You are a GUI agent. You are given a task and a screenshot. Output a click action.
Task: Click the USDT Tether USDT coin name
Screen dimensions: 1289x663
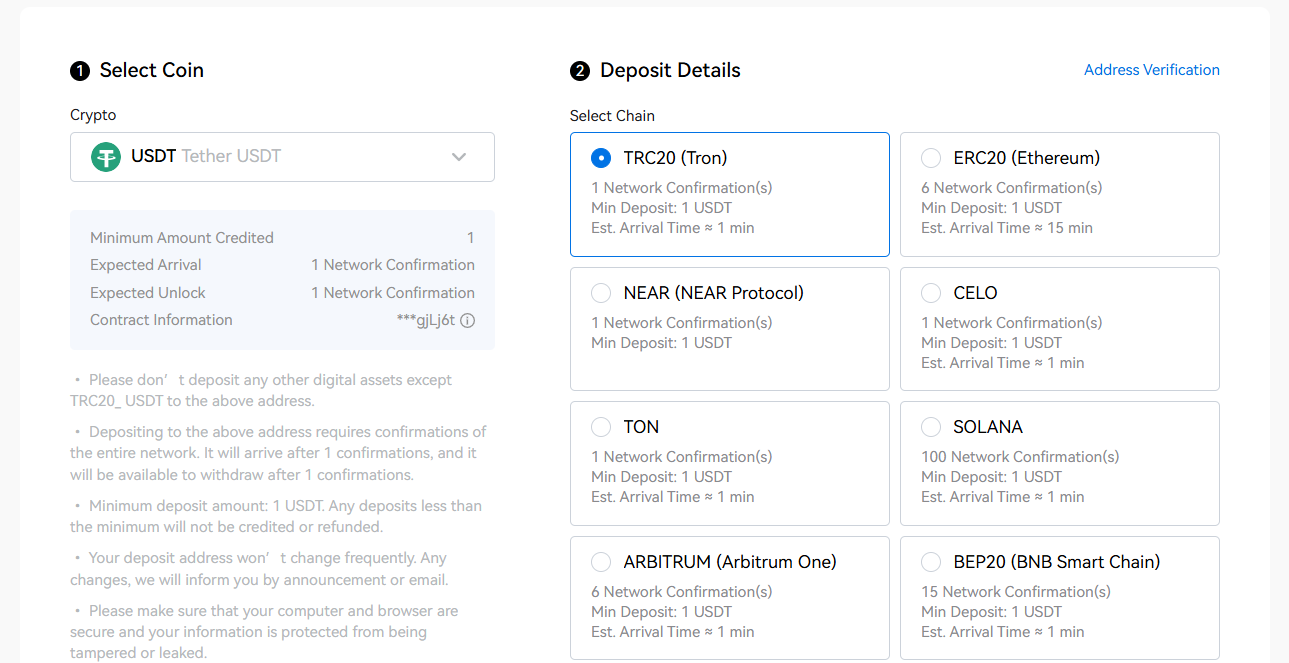click(x=206, y=156)
